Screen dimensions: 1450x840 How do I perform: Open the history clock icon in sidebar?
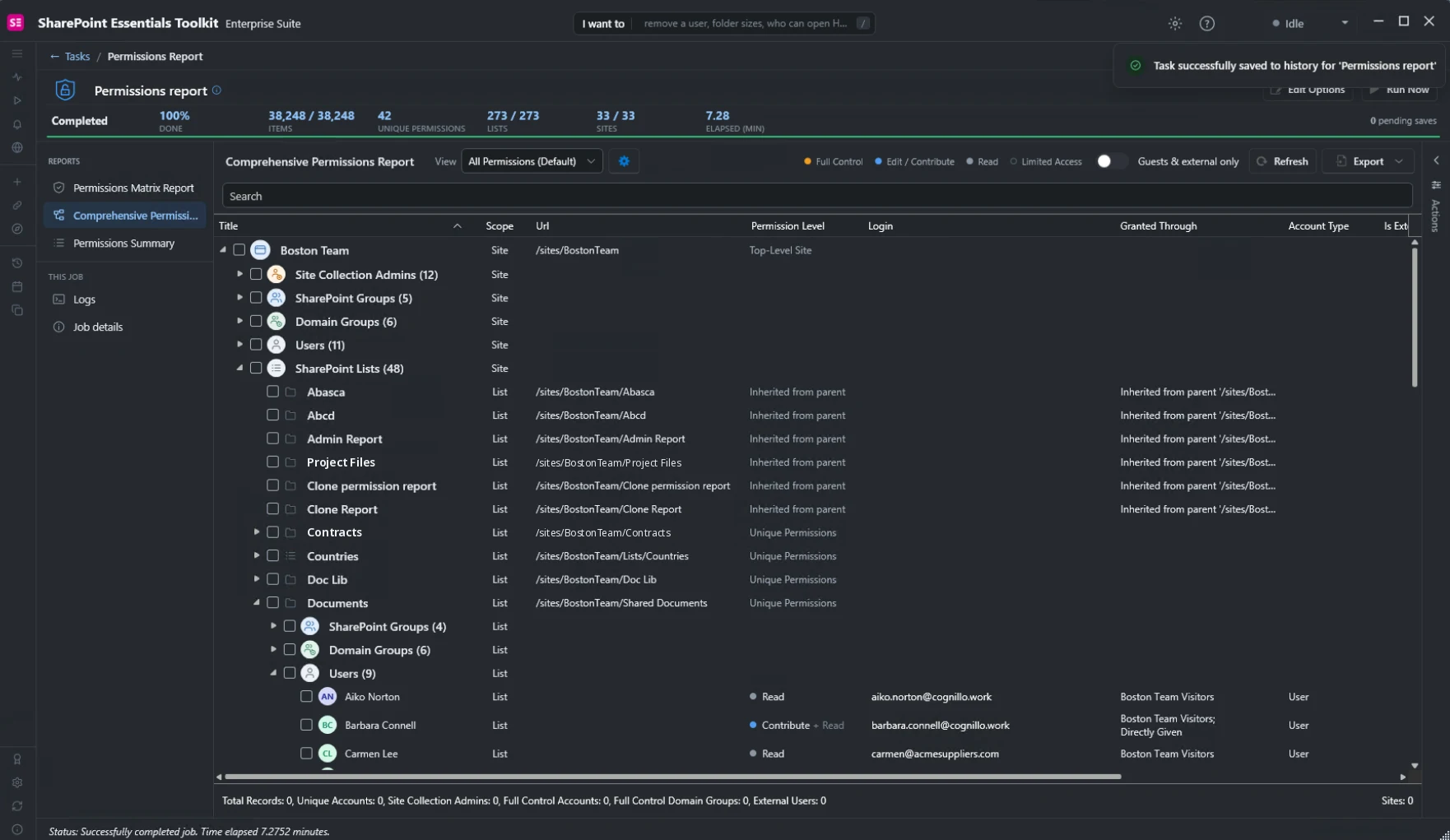17,263
